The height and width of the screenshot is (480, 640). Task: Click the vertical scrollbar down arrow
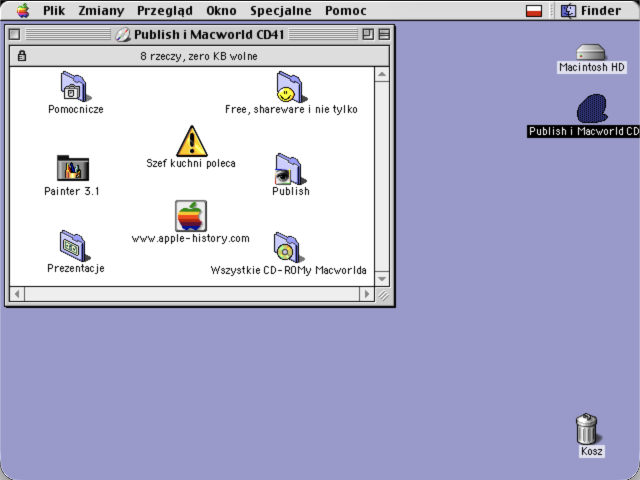click(382, 279)
